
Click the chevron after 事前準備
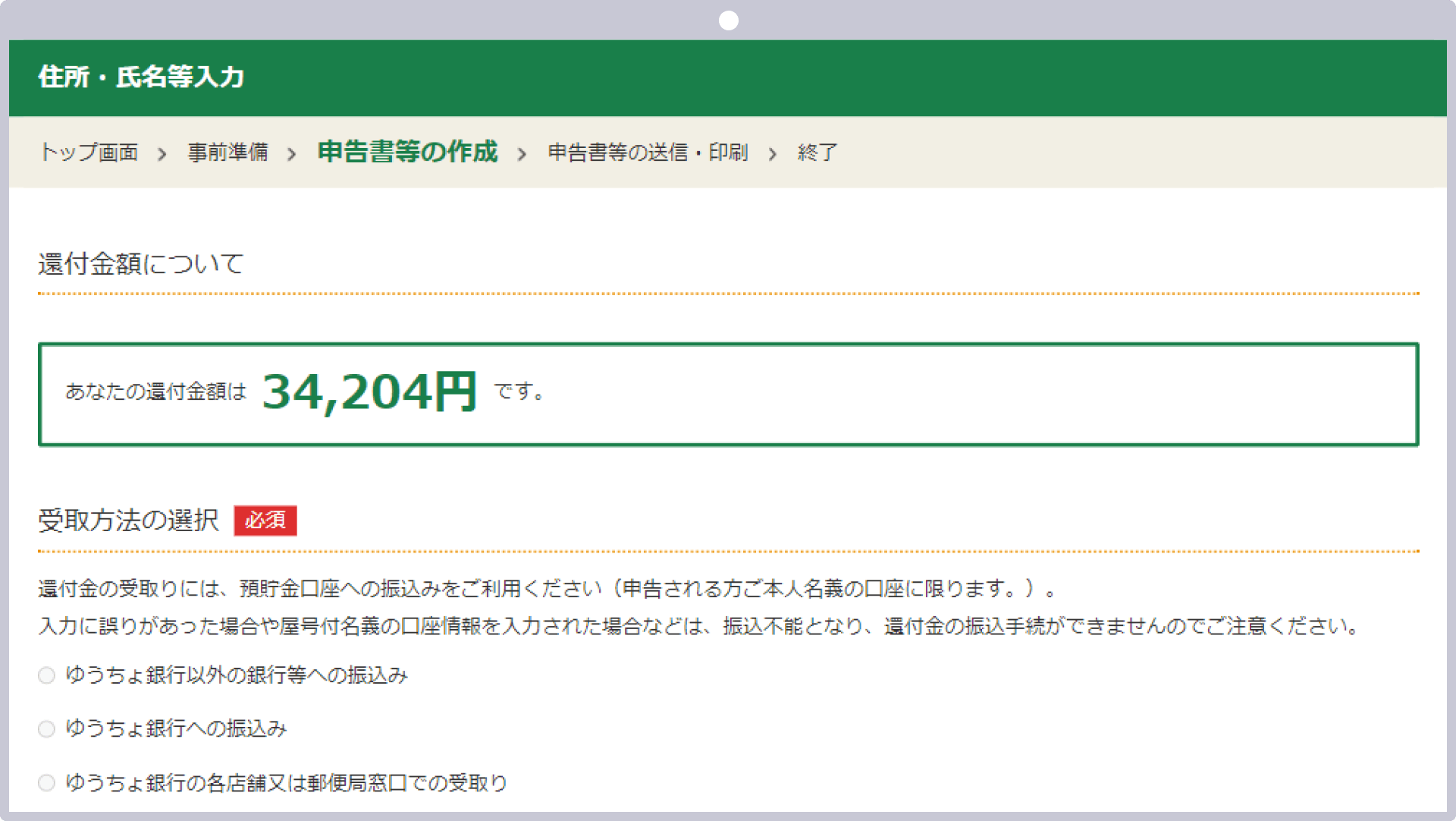click(x=291, y=154)
